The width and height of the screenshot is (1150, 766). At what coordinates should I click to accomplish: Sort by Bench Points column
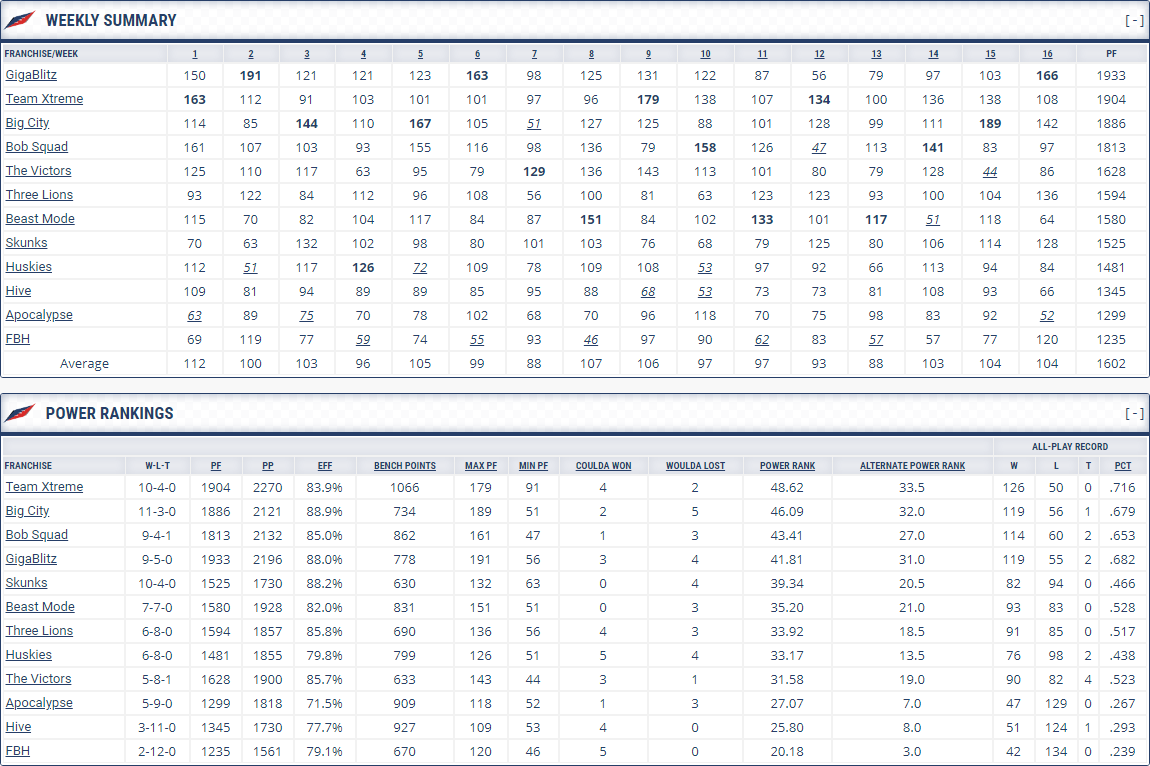pos(405,466)
